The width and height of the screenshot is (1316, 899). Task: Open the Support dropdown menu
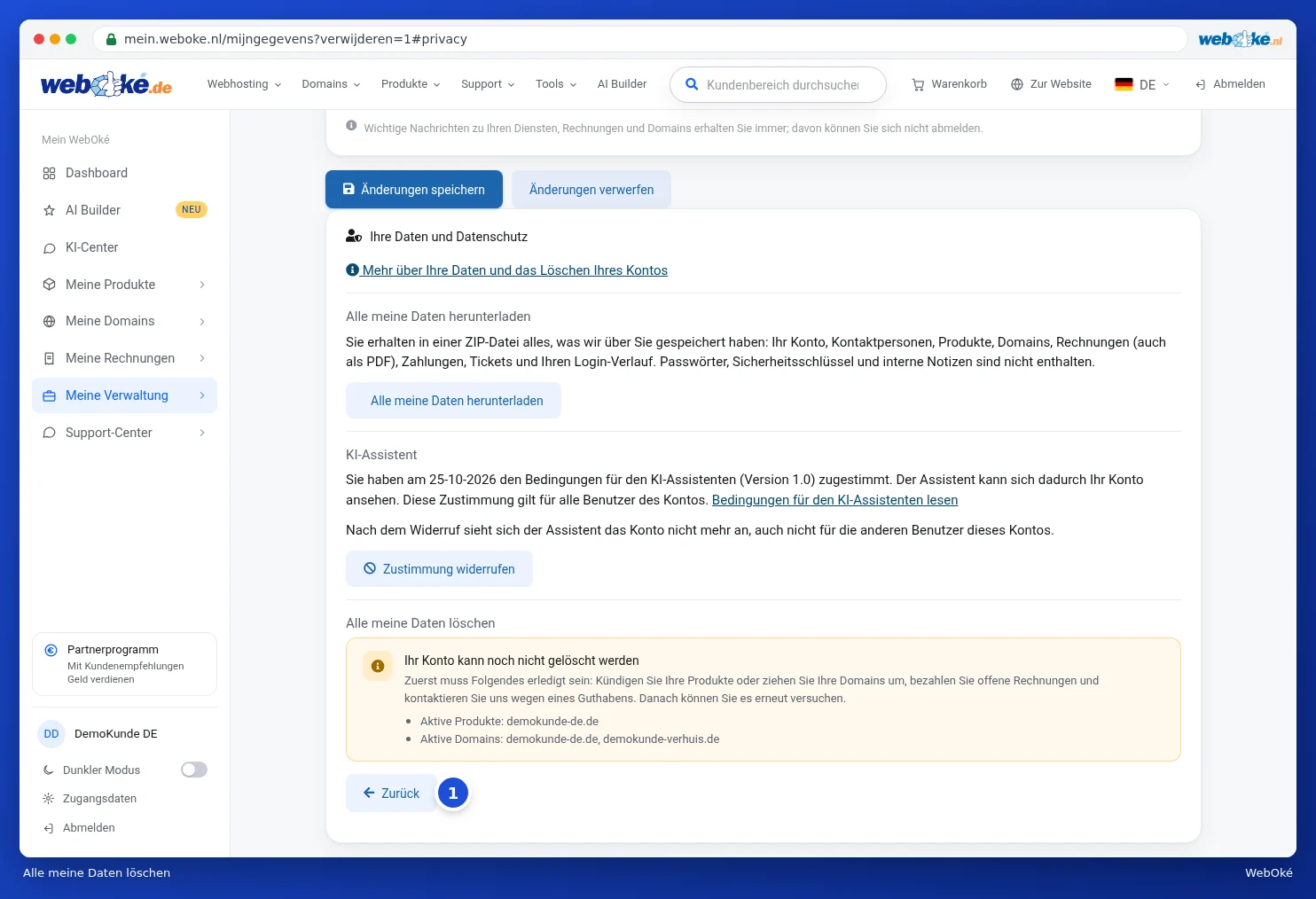(x=488, y=84)
